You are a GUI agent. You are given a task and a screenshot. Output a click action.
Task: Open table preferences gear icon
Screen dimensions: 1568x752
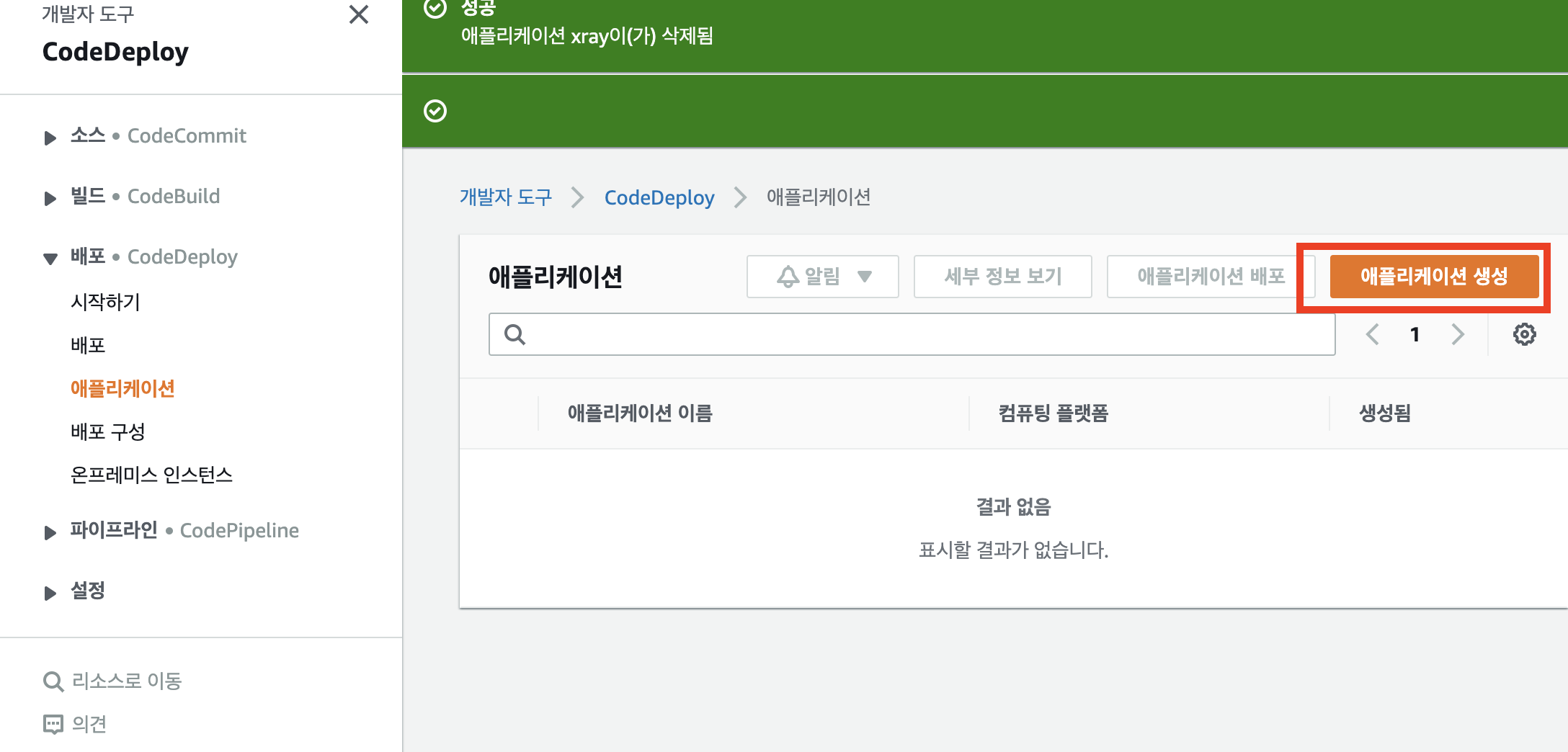pyautogui.click(x=1524, y=334)
